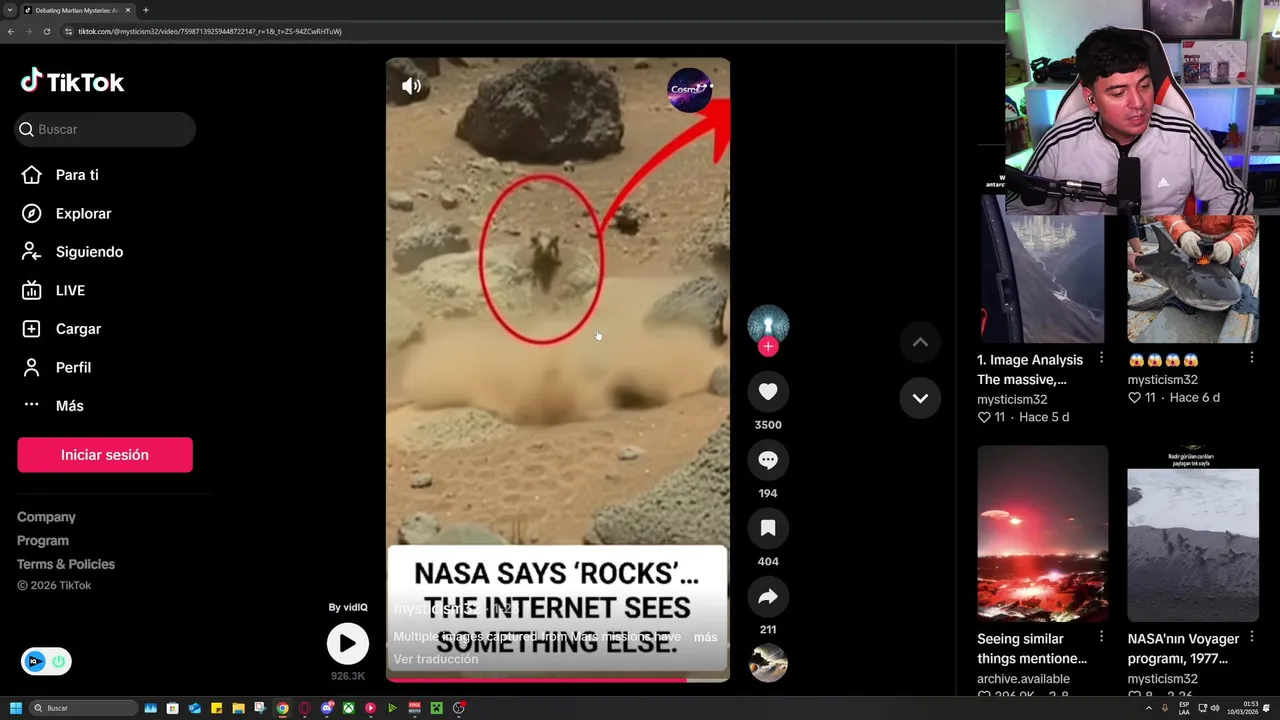The width and height of the screenshot is (1280, 720).
Task: Show hidden system tray icons
Action: [x=1148, y=708]
